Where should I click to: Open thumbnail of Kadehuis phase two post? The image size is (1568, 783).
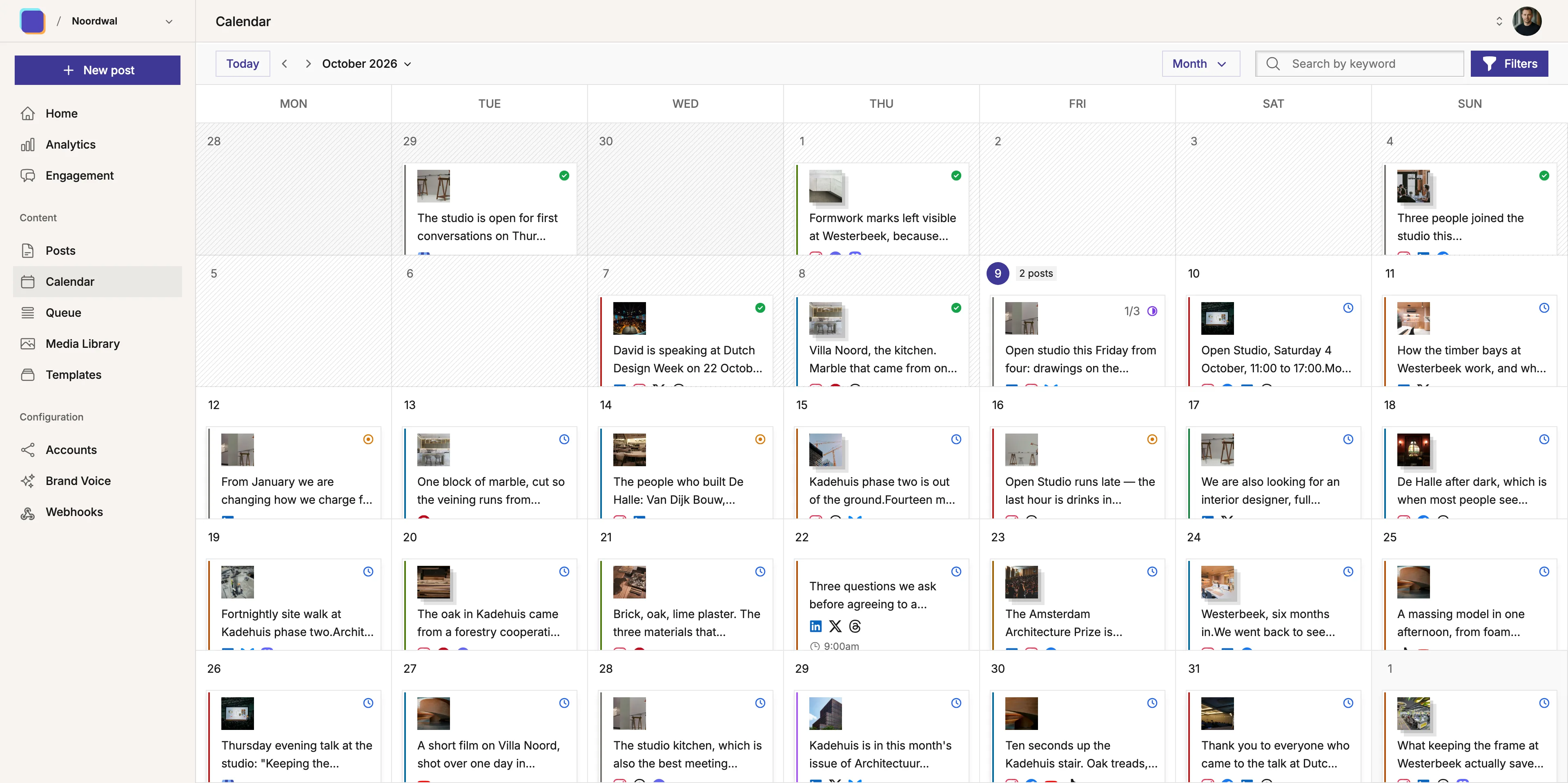(825, 449)
